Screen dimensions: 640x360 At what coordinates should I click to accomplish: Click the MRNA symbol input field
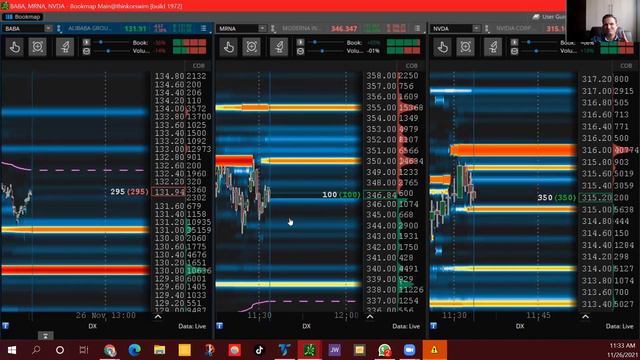(238, 29)
